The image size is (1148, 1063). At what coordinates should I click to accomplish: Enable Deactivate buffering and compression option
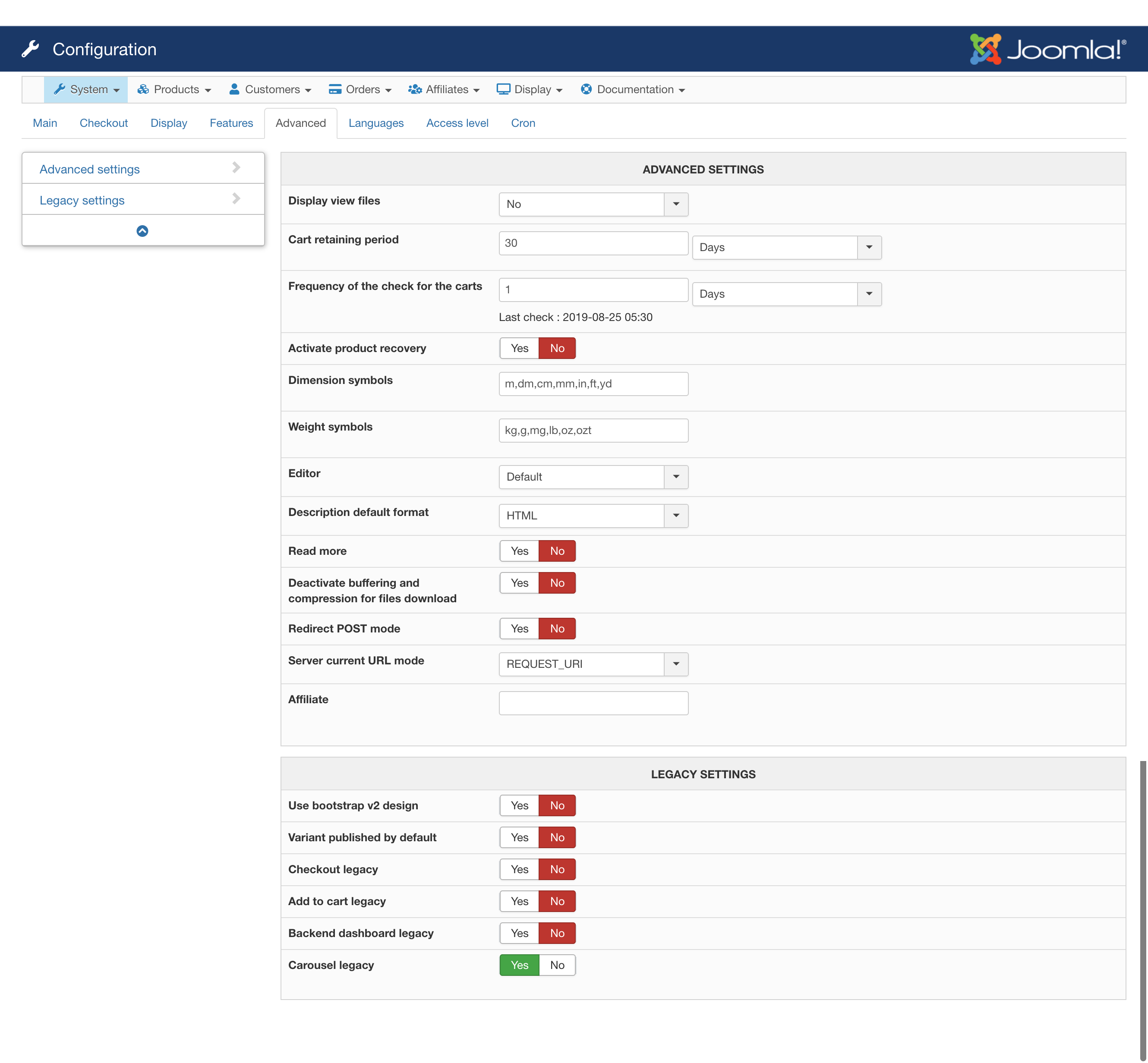[519, 583]
